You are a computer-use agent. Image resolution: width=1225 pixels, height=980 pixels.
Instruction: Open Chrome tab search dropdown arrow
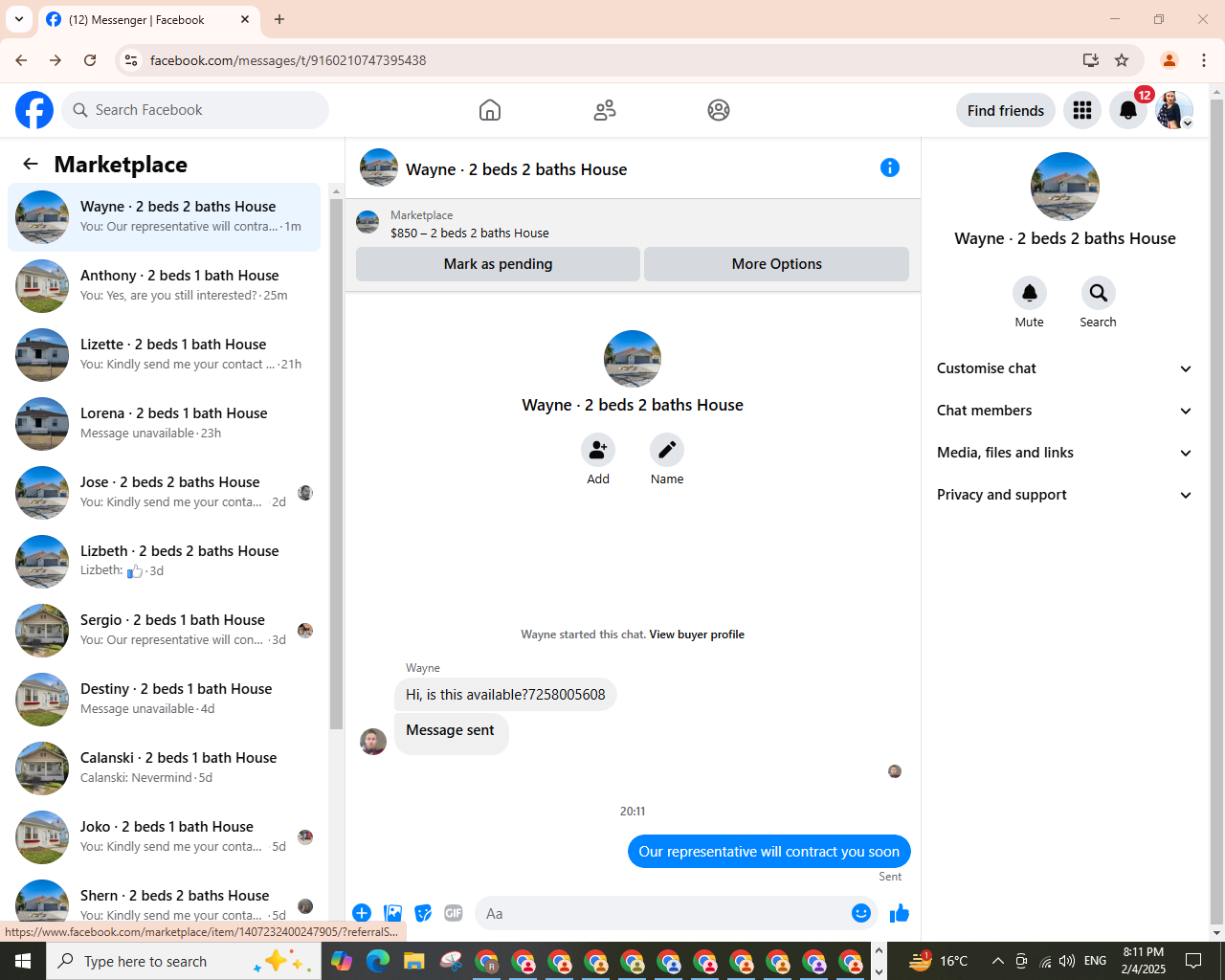pyautogui.click(x=19, y=19)
